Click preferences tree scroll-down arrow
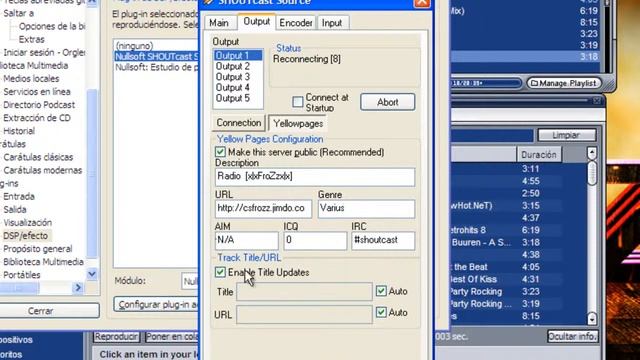The image size is (640, 360). coord(92,274)
